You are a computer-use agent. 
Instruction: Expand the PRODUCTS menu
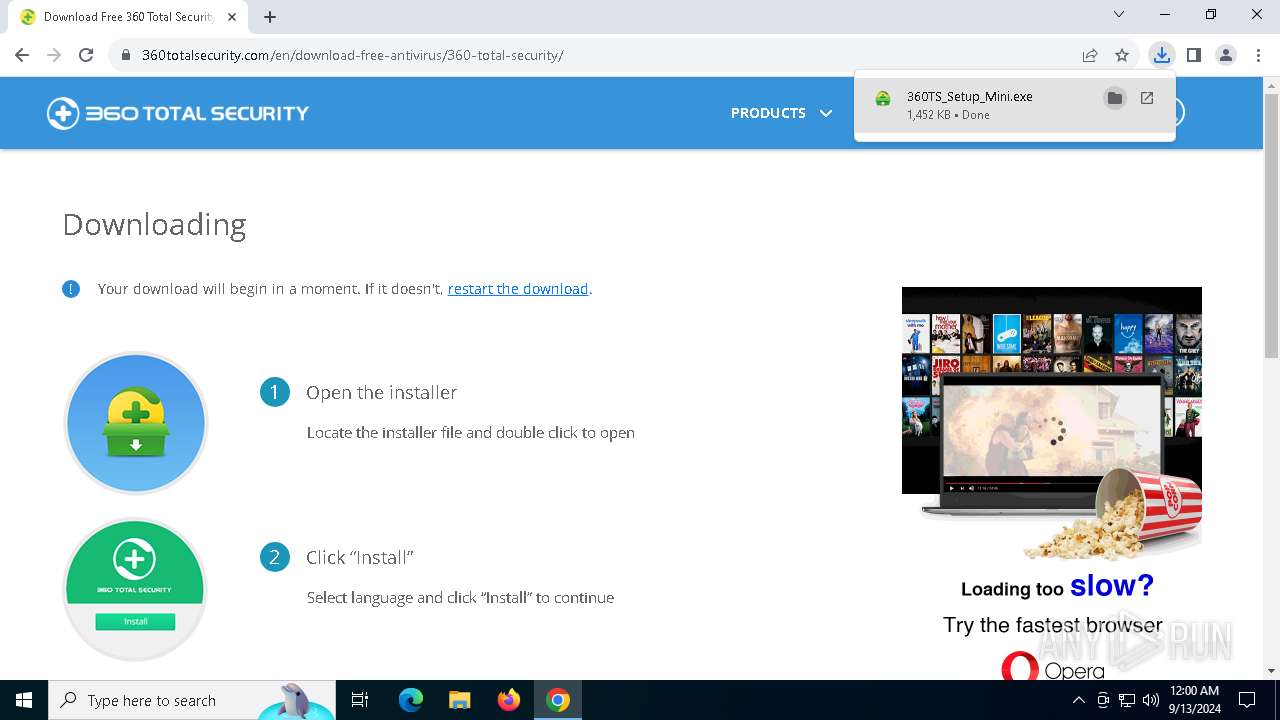pos(781,113)
